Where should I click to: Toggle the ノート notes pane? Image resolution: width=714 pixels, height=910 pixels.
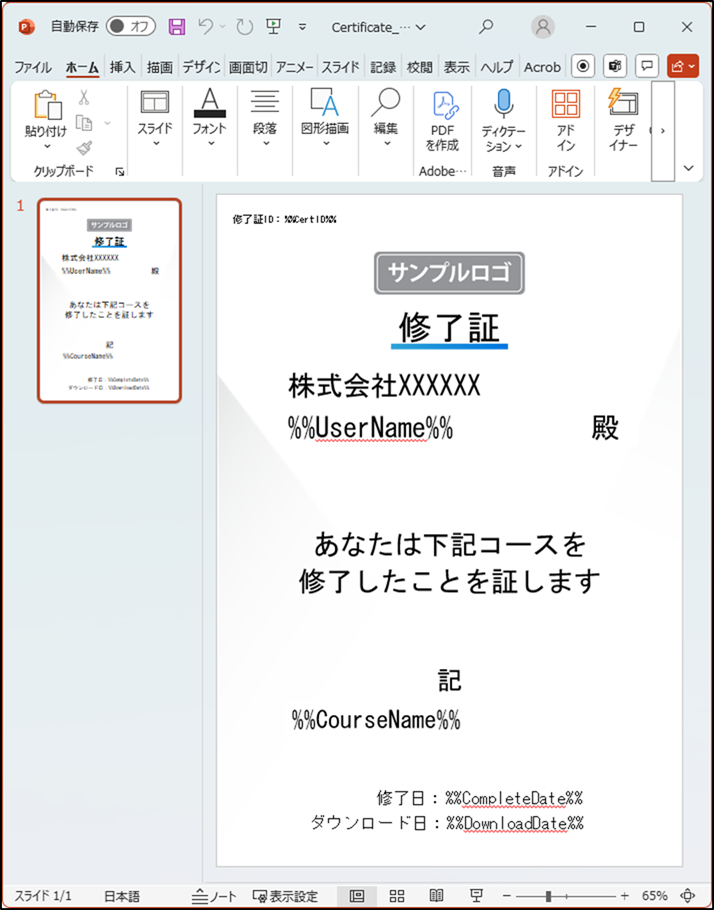(x=214, y=896)
